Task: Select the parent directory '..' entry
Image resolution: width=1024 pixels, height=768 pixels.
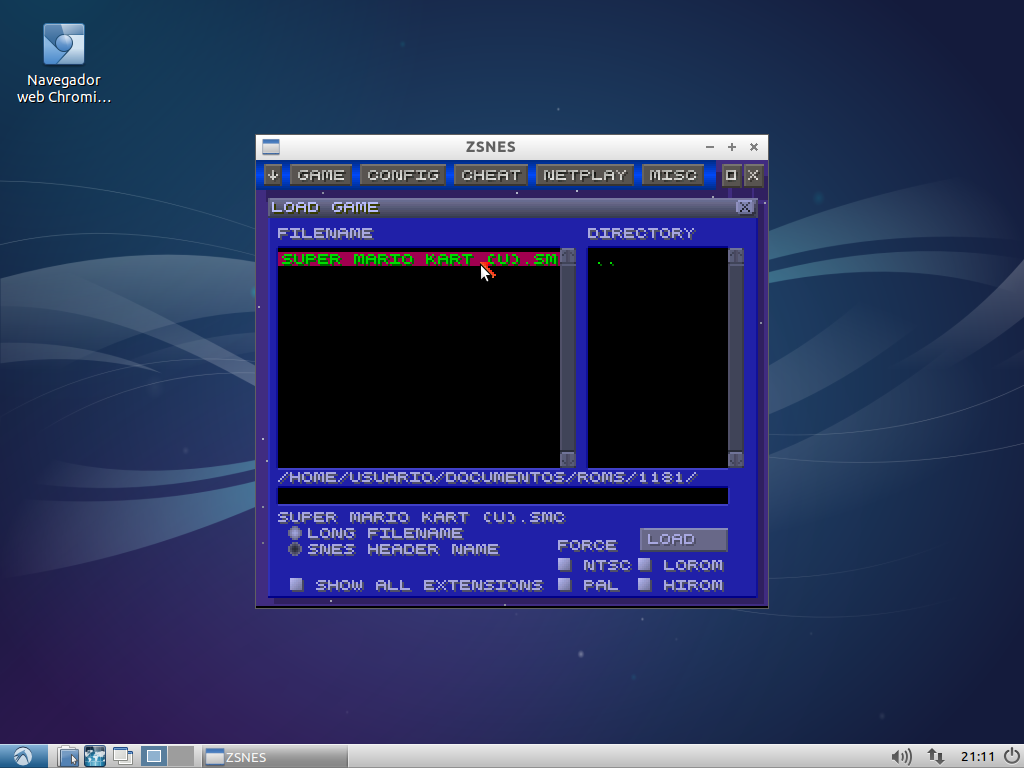Action: (x=606, y=261)
